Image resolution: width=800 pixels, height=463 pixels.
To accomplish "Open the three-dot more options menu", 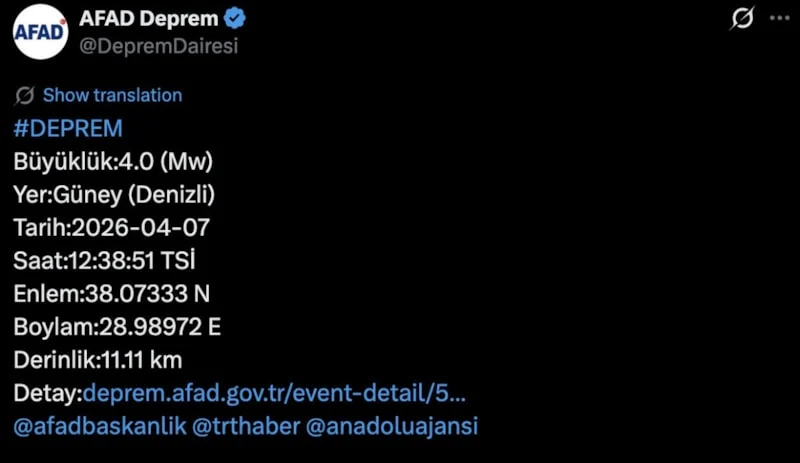I will [779, 19].
